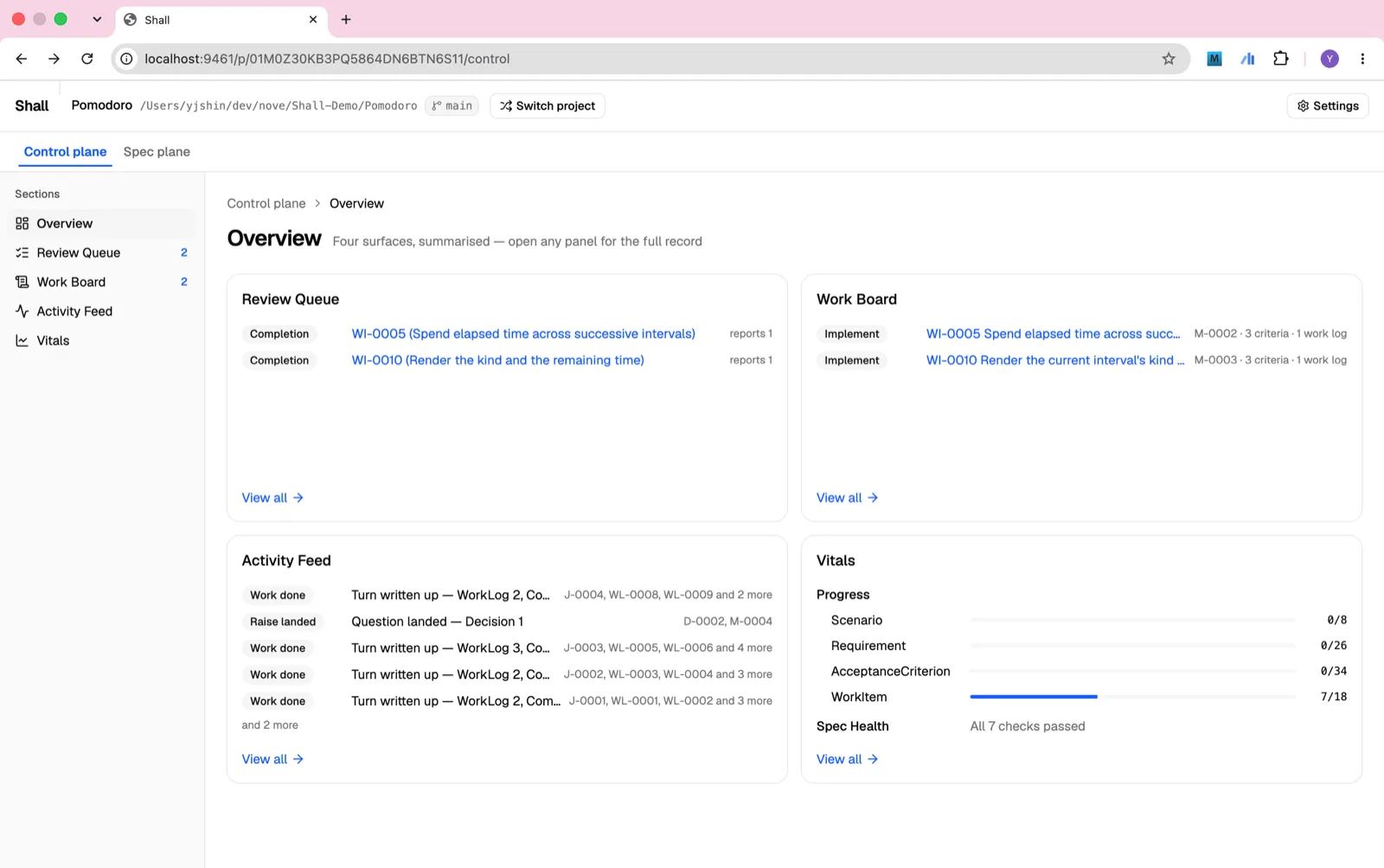This screenshot has height=868, width=1384.
Task: Go back in browser history
Action: pos(22,59)
